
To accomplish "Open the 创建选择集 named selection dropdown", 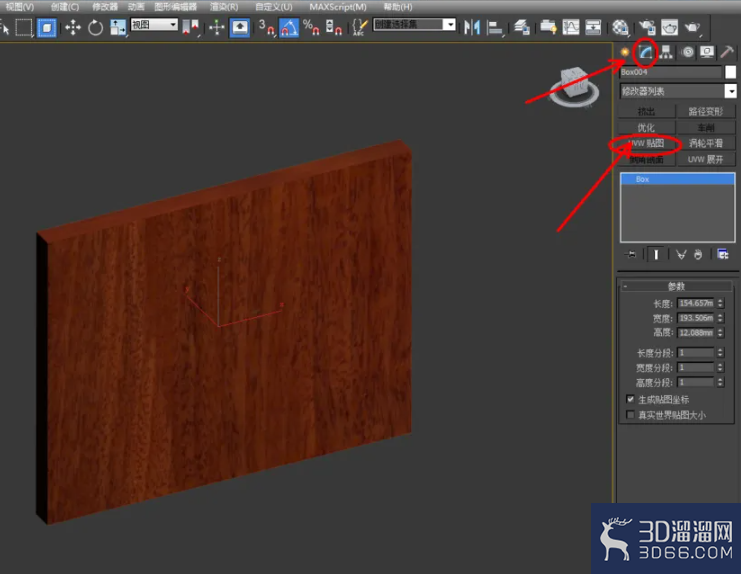I will pyautogui.click(x=414, y=25).
